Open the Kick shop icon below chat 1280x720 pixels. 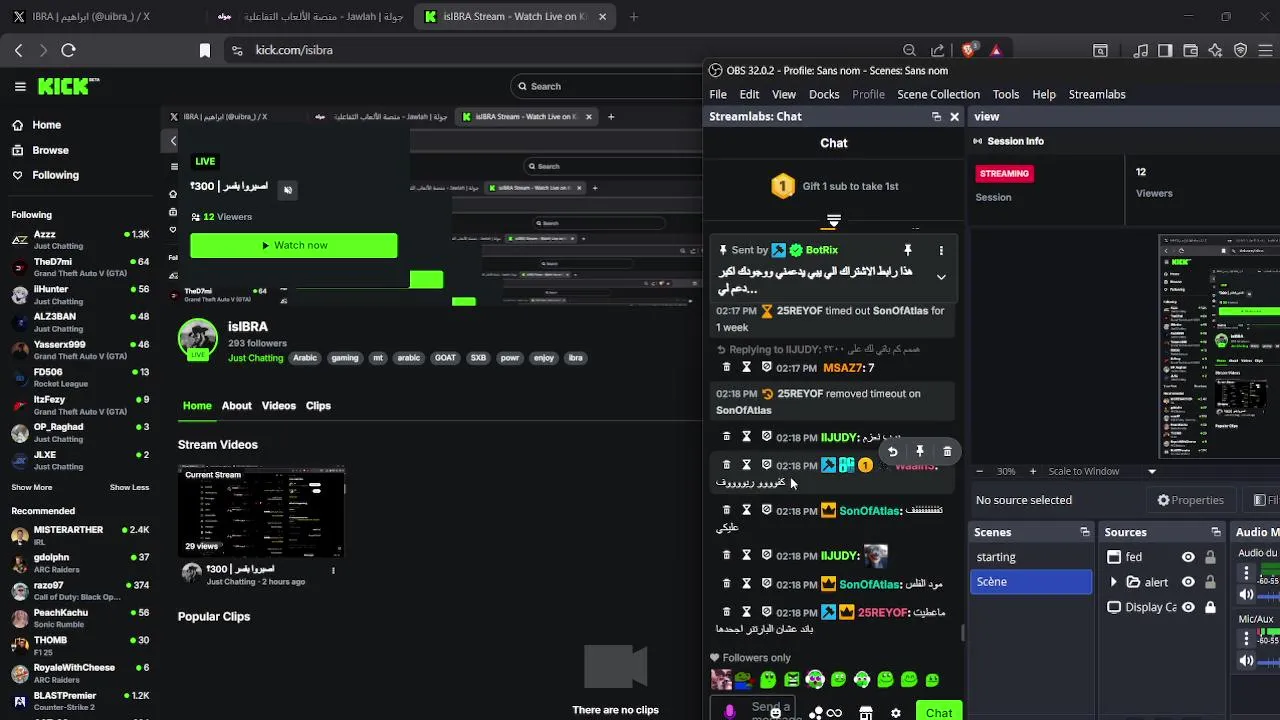[866, 713]
